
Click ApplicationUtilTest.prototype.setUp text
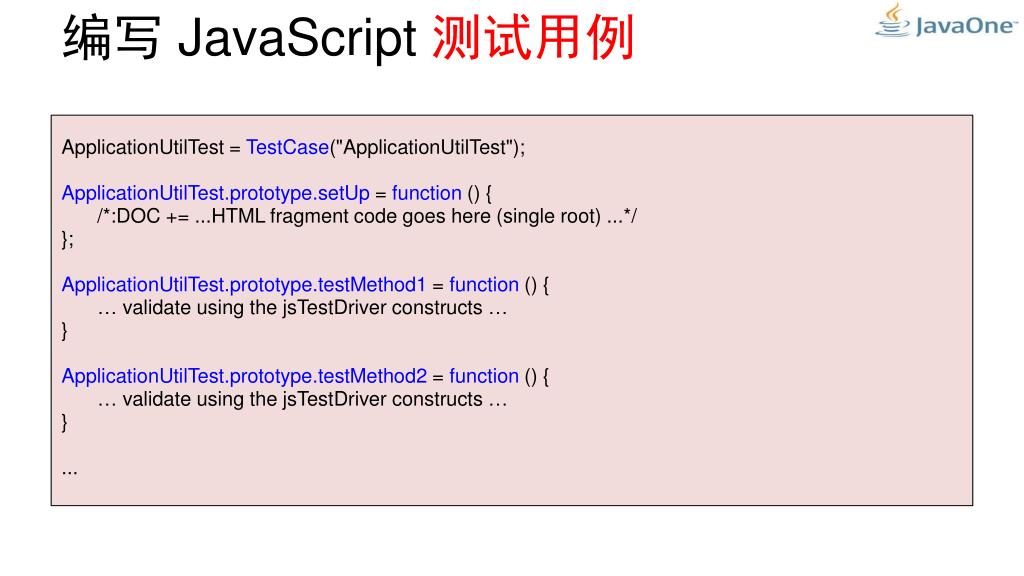pyautogui.click(x=216, y=193)
